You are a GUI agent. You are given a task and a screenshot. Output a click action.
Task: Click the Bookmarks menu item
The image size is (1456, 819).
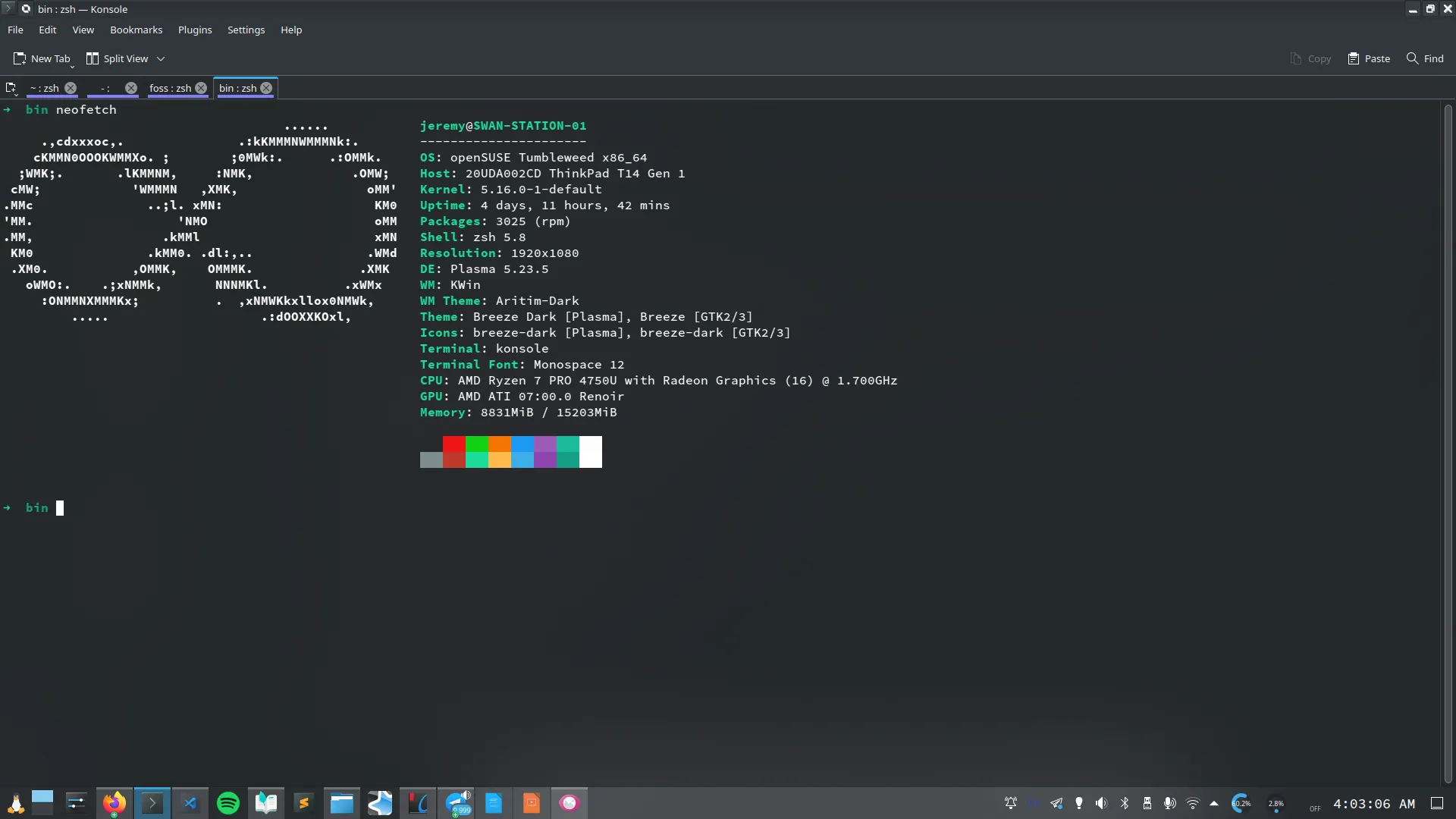(x=137, y=29)
